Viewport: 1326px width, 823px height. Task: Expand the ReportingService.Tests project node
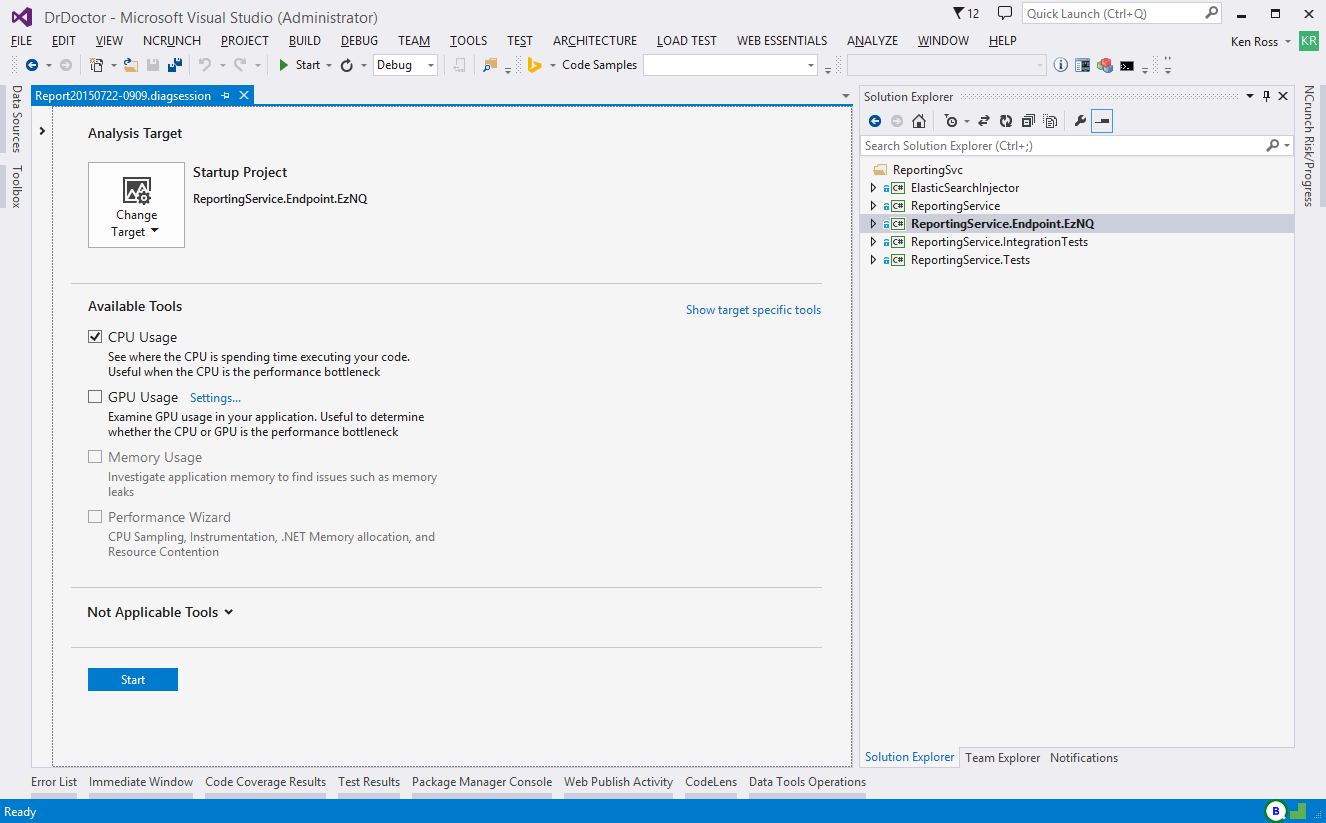coord(873,260)
